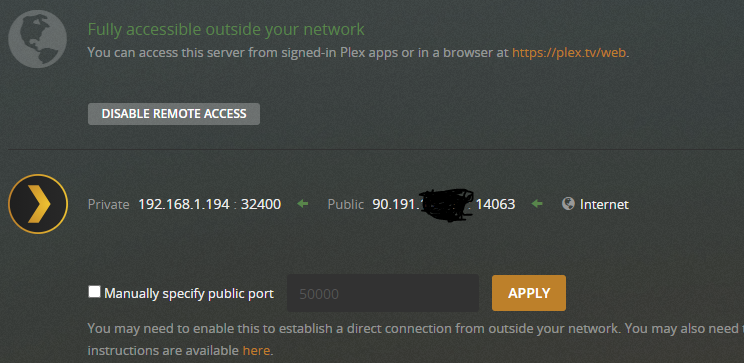Tick the Manually specify public port checkbox
744x363 pixels.
tap(94, 291)
